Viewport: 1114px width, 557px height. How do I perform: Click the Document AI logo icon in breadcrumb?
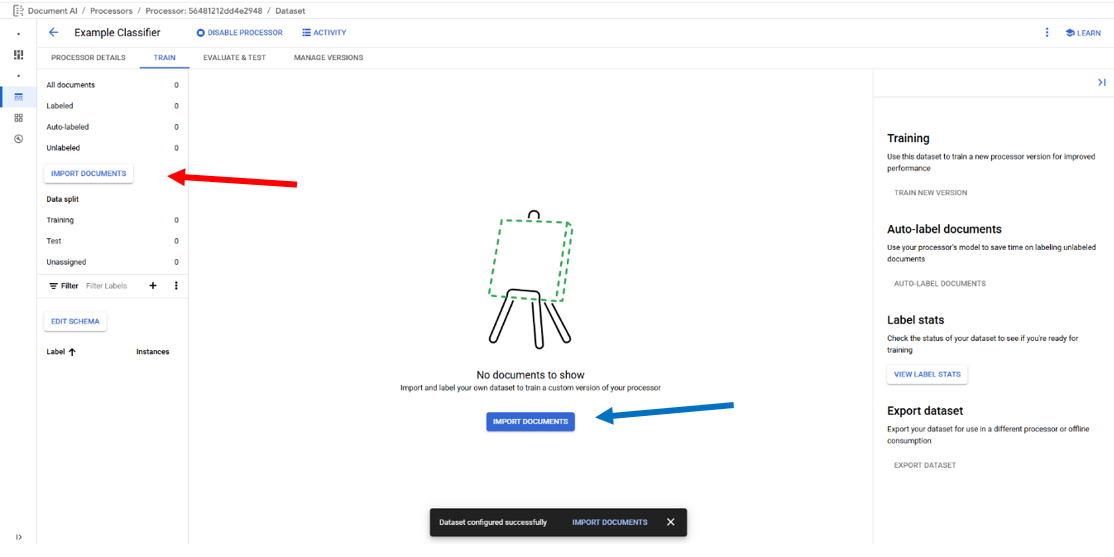(x=18, y=11)
